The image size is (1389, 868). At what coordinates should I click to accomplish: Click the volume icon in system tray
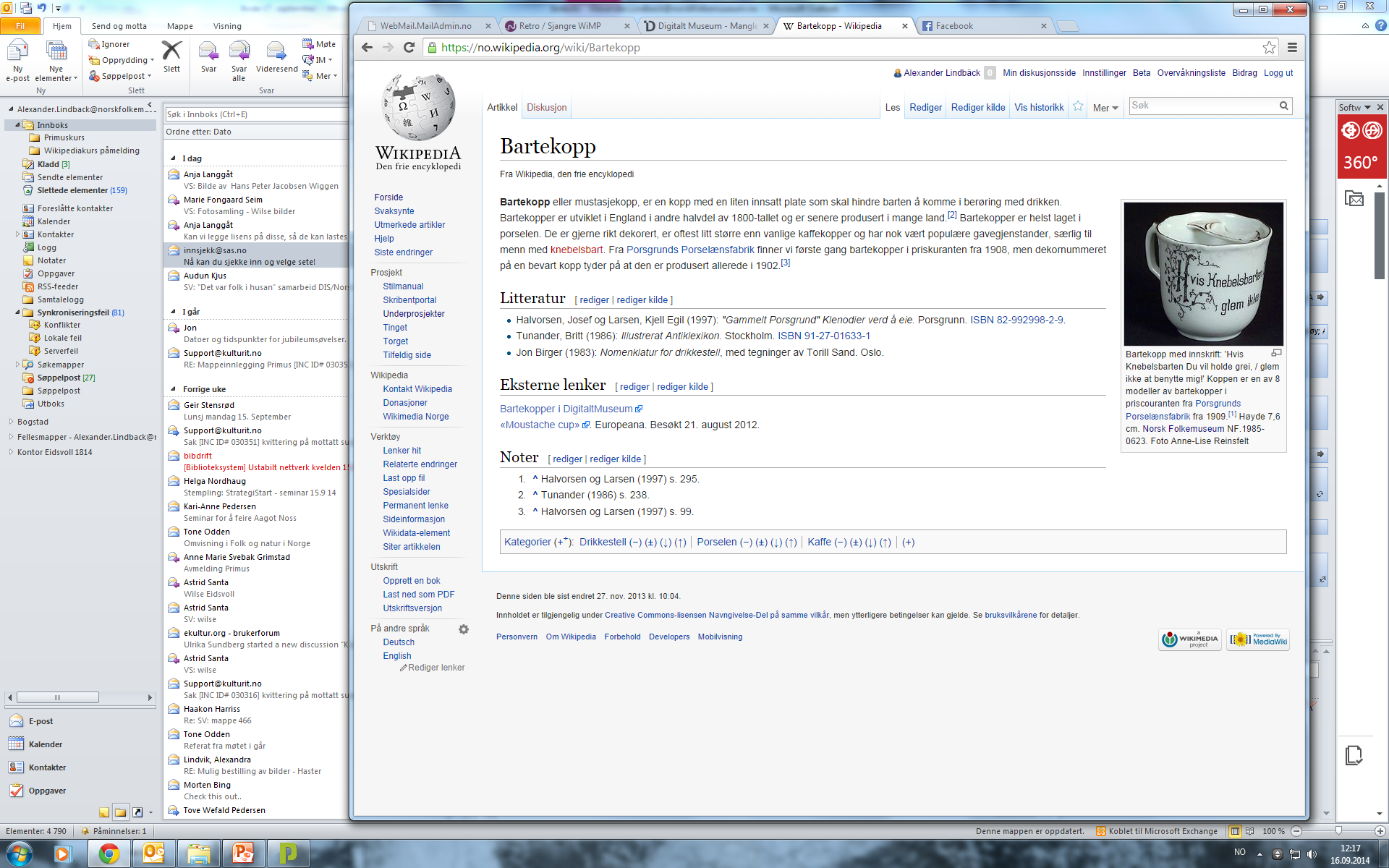[1312, 854]
